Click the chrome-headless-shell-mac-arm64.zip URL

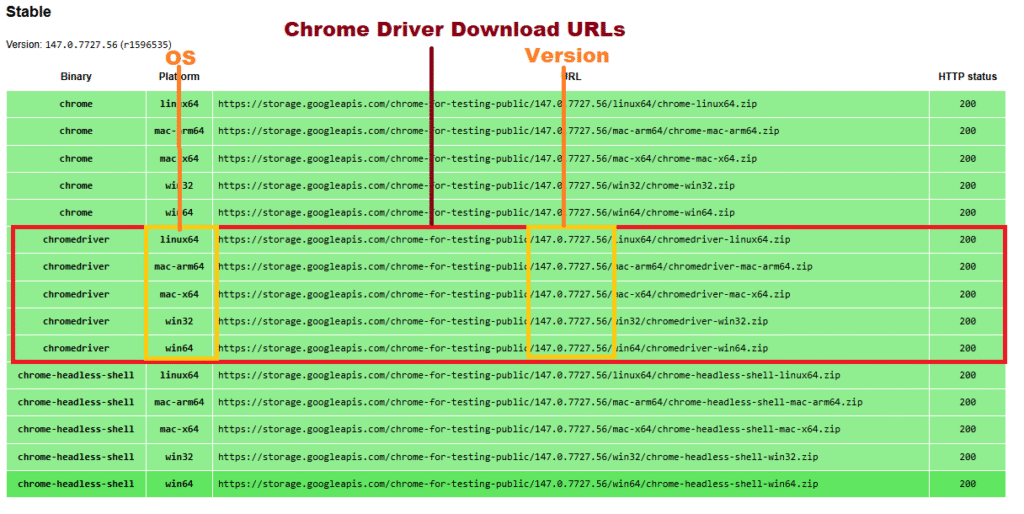tap(540, 402)
